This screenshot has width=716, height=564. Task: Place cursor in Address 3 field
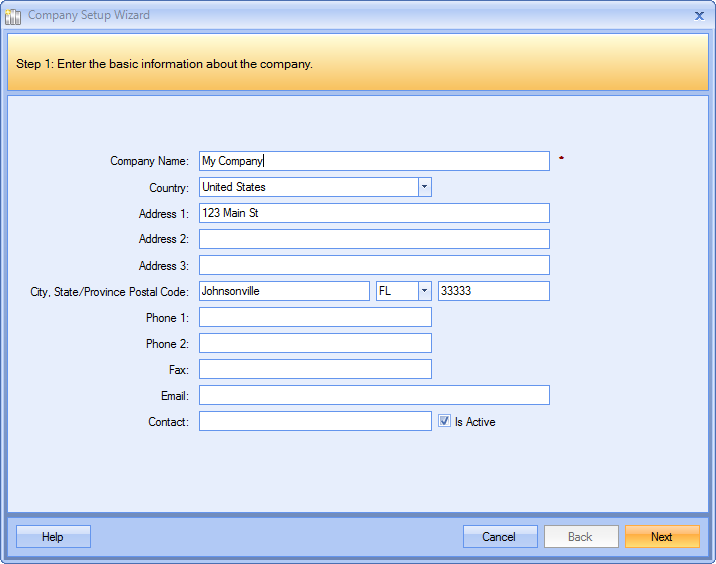click(374, 265)
